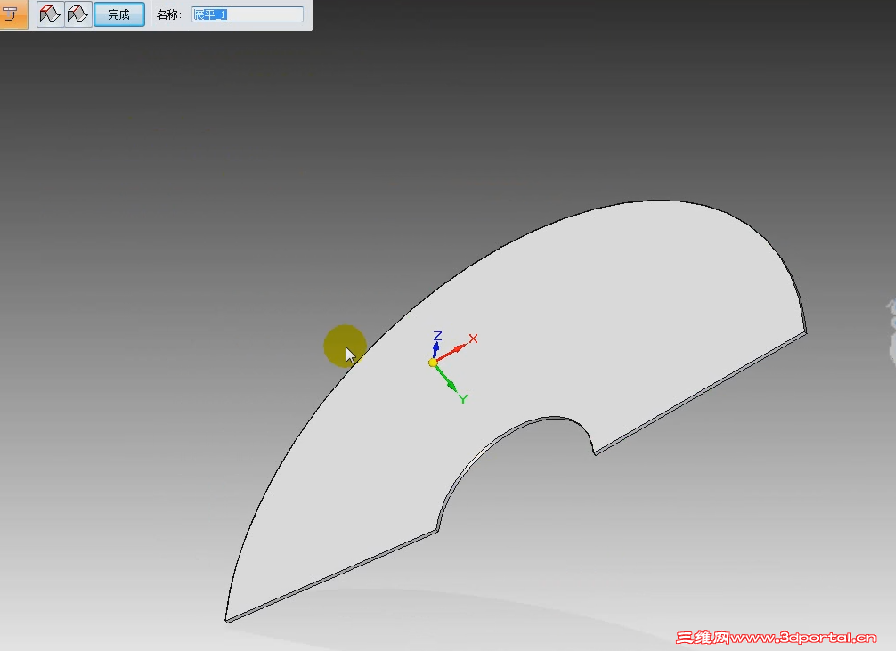Select the face step icon with red face
Viewport: 896px width, 651px height.
click(50, 14)
